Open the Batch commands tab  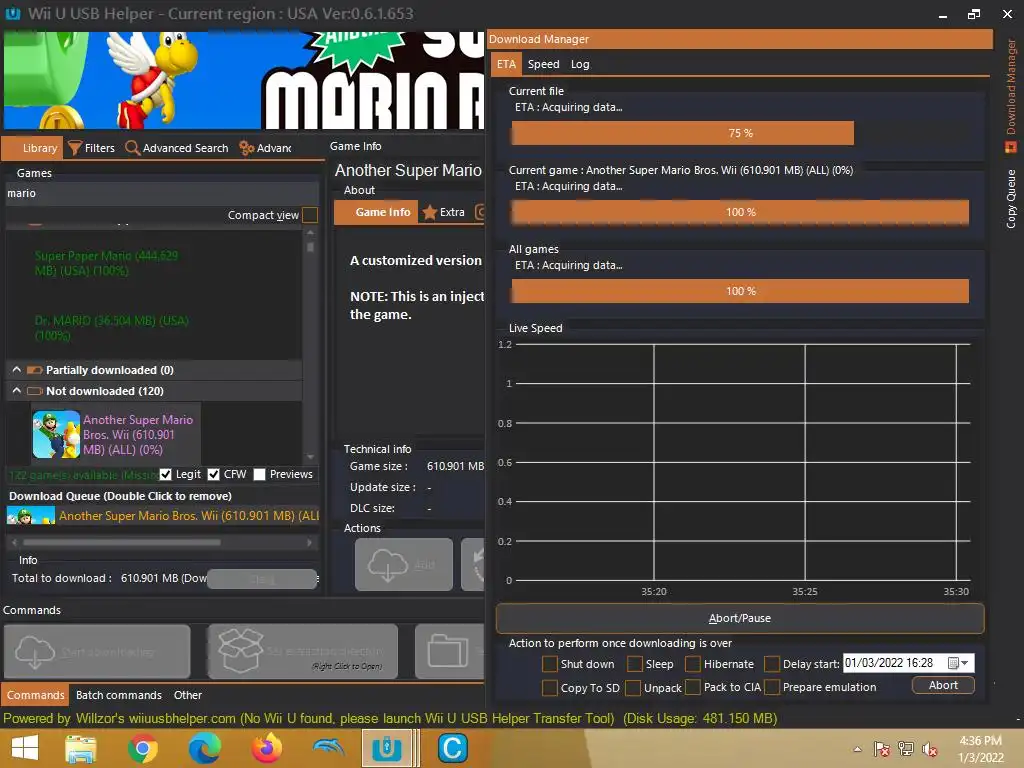pos(119,695)
